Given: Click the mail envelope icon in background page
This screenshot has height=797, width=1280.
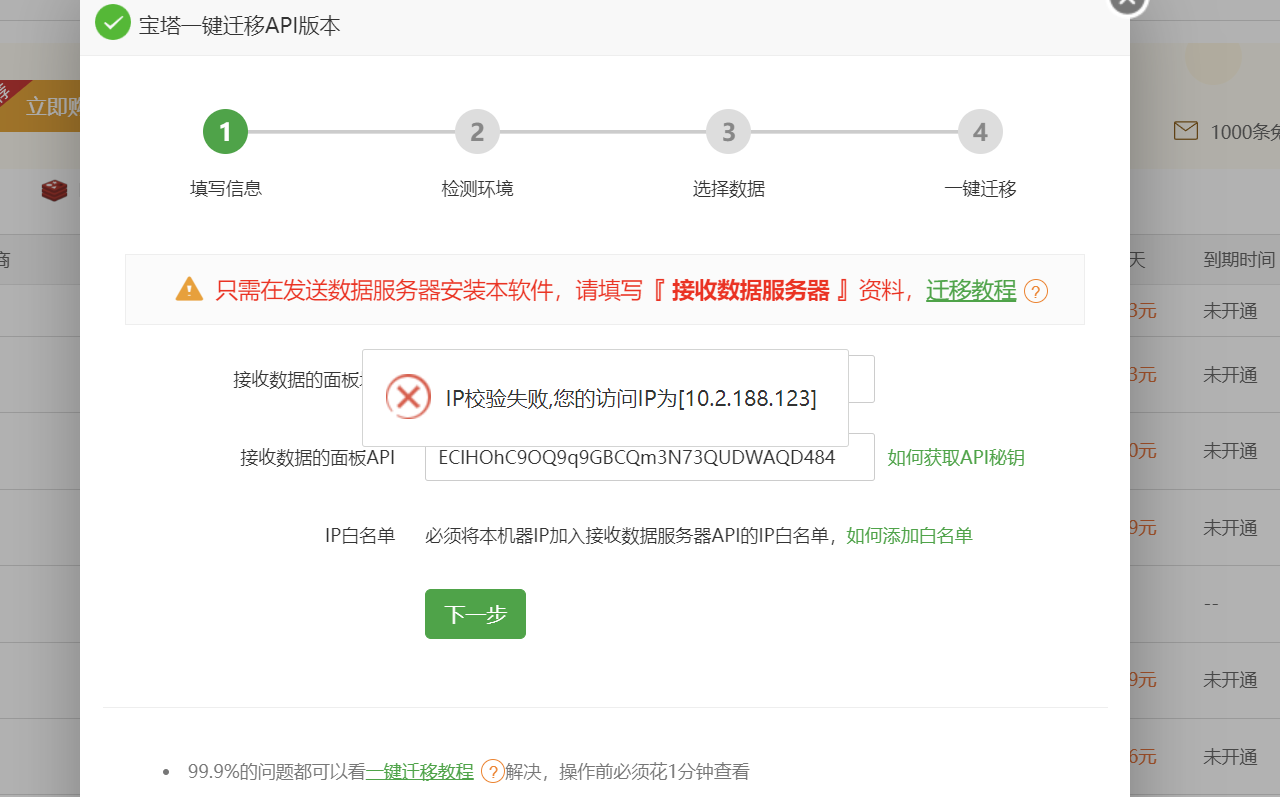Looking at the screenshot, I should [x=1186, y=131].
